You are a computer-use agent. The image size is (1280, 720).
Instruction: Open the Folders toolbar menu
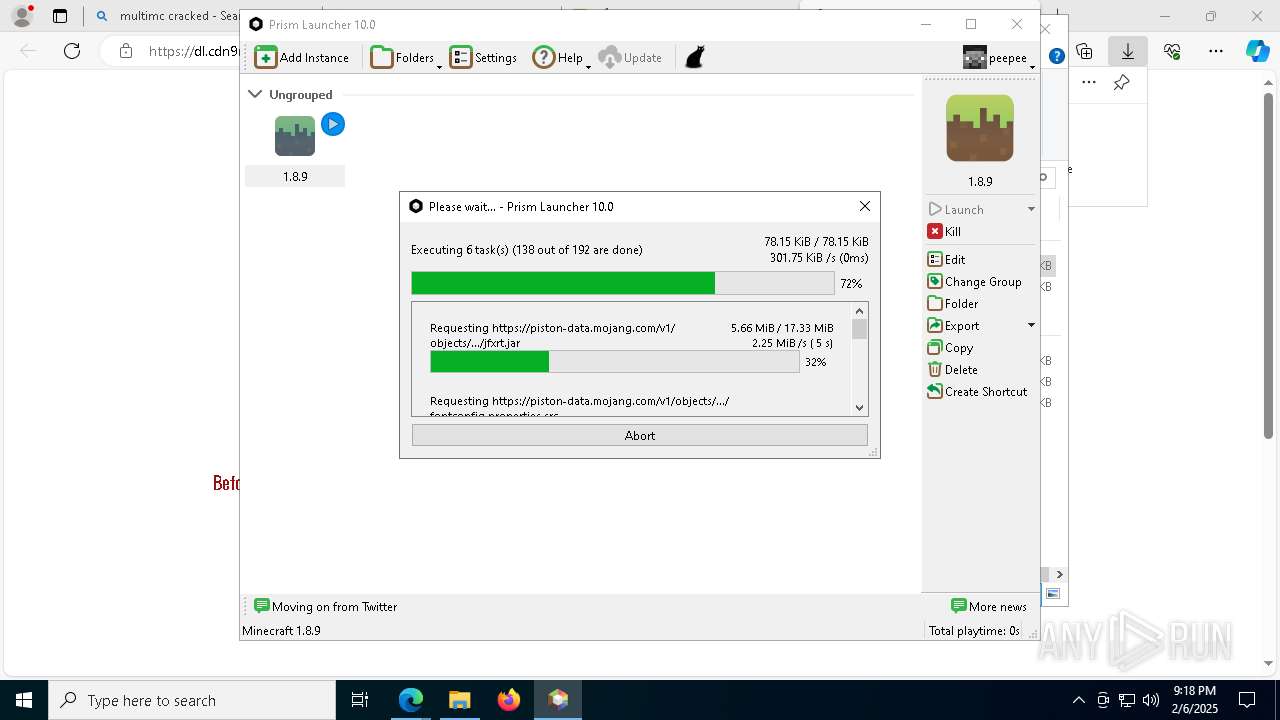406,57
